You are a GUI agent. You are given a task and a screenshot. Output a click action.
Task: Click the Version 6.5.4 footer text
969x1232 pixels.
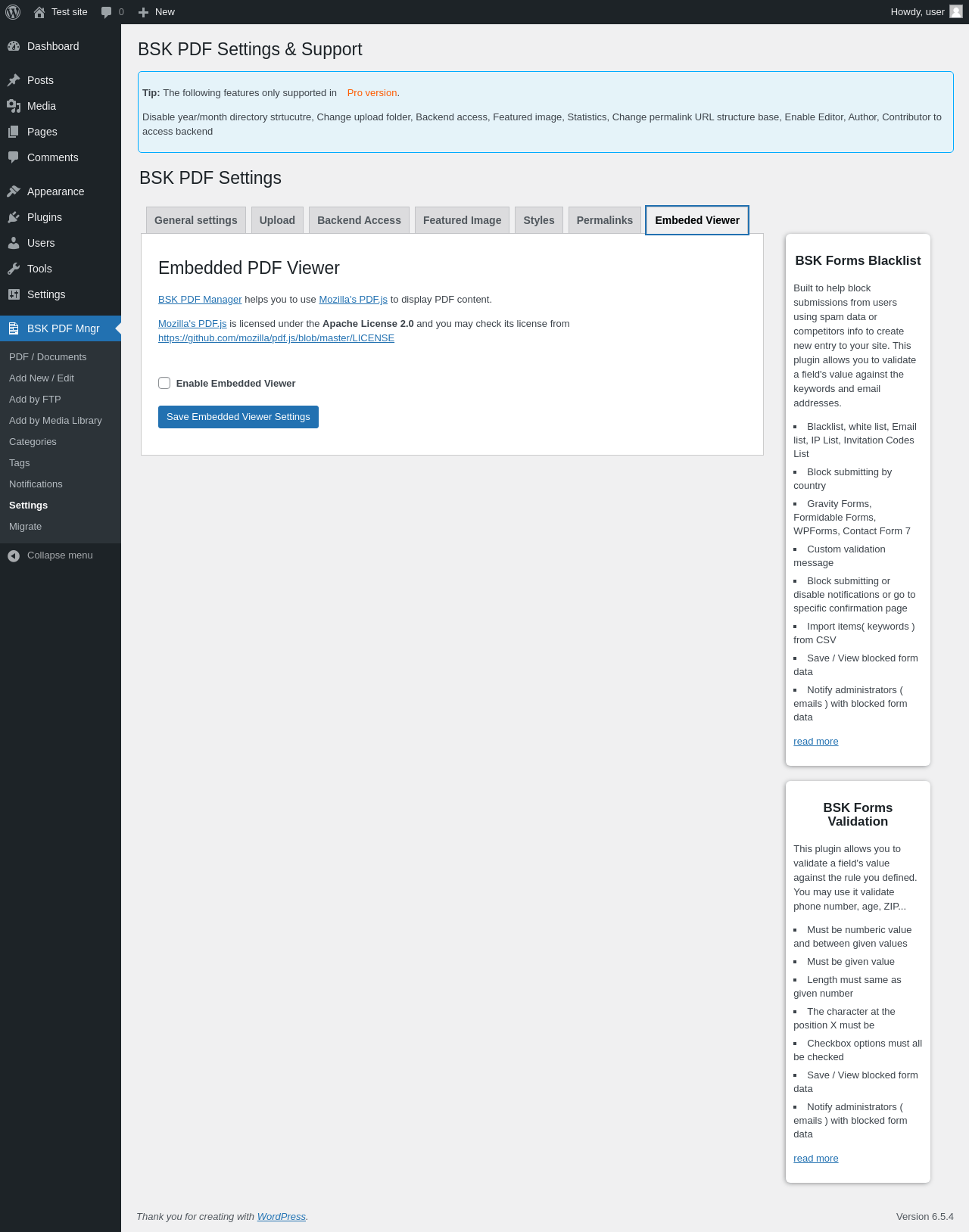(925, 1217)
